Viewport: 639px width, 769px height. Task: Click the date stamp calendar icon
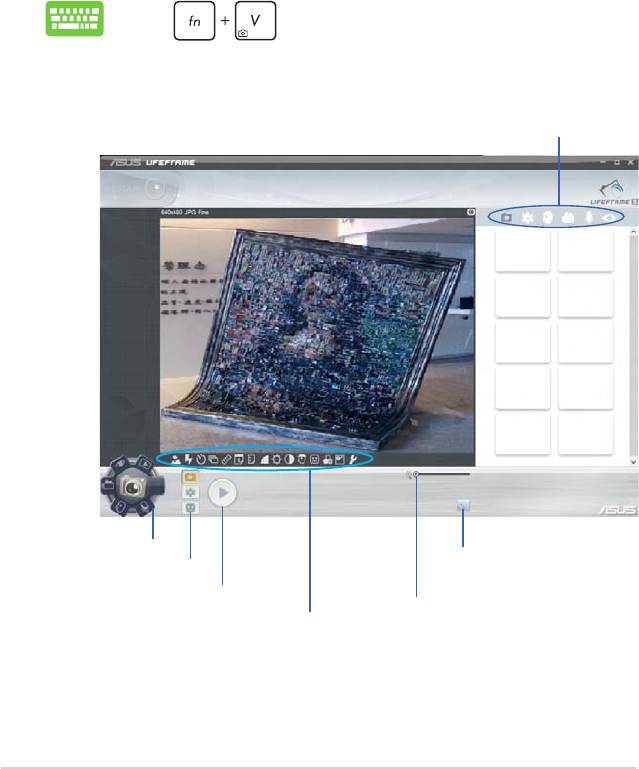pos(239,460)
